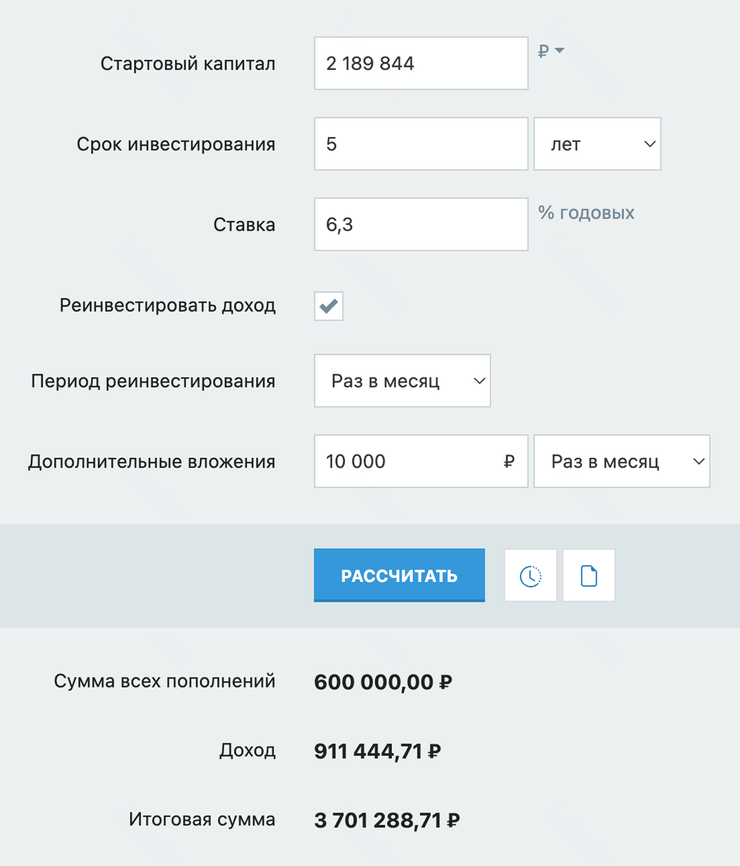740x866 pixels.
Task: Toggle the Реинвестировать доход checkbox
Action: click(329, 306)
